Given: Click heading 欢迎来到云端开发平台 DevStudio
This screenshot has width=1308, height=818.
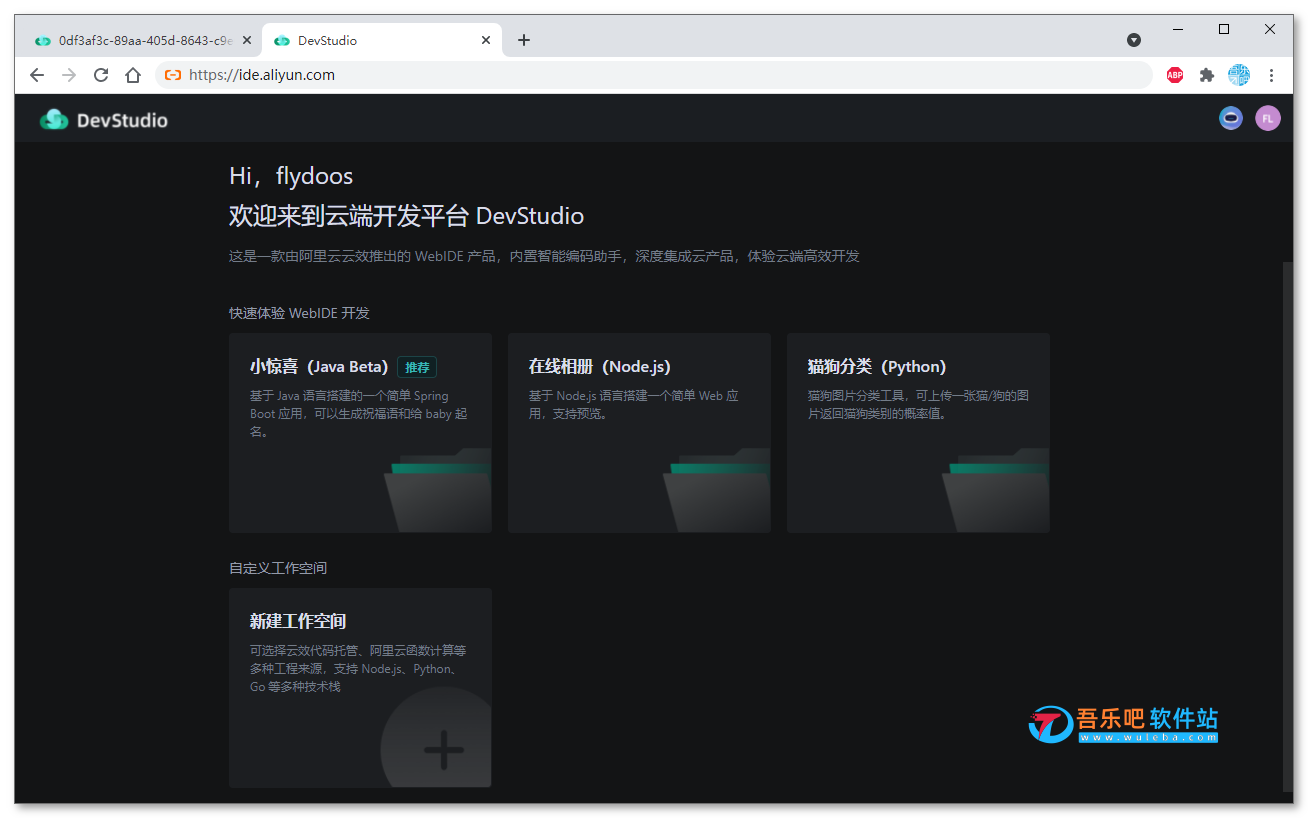Looking at the screenshot, I should [x=406, y=216].
